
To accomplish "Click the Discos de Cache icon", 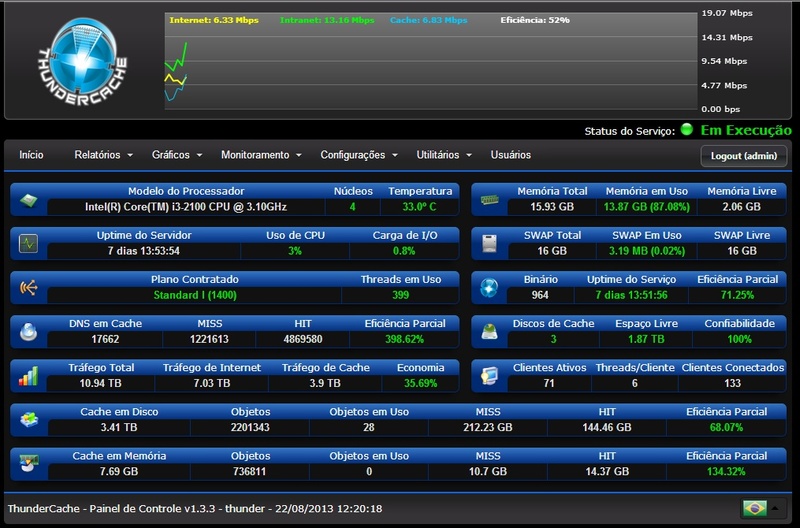I will tap(489, 332).
